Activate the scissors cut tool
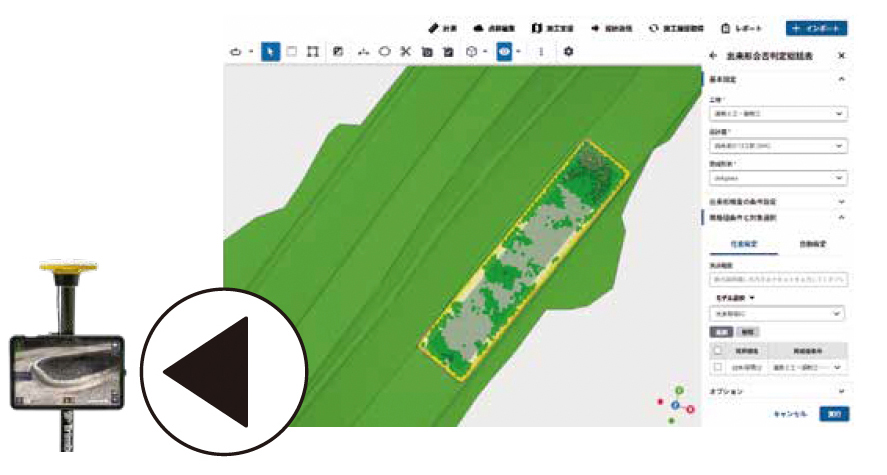 click(406, 51)
